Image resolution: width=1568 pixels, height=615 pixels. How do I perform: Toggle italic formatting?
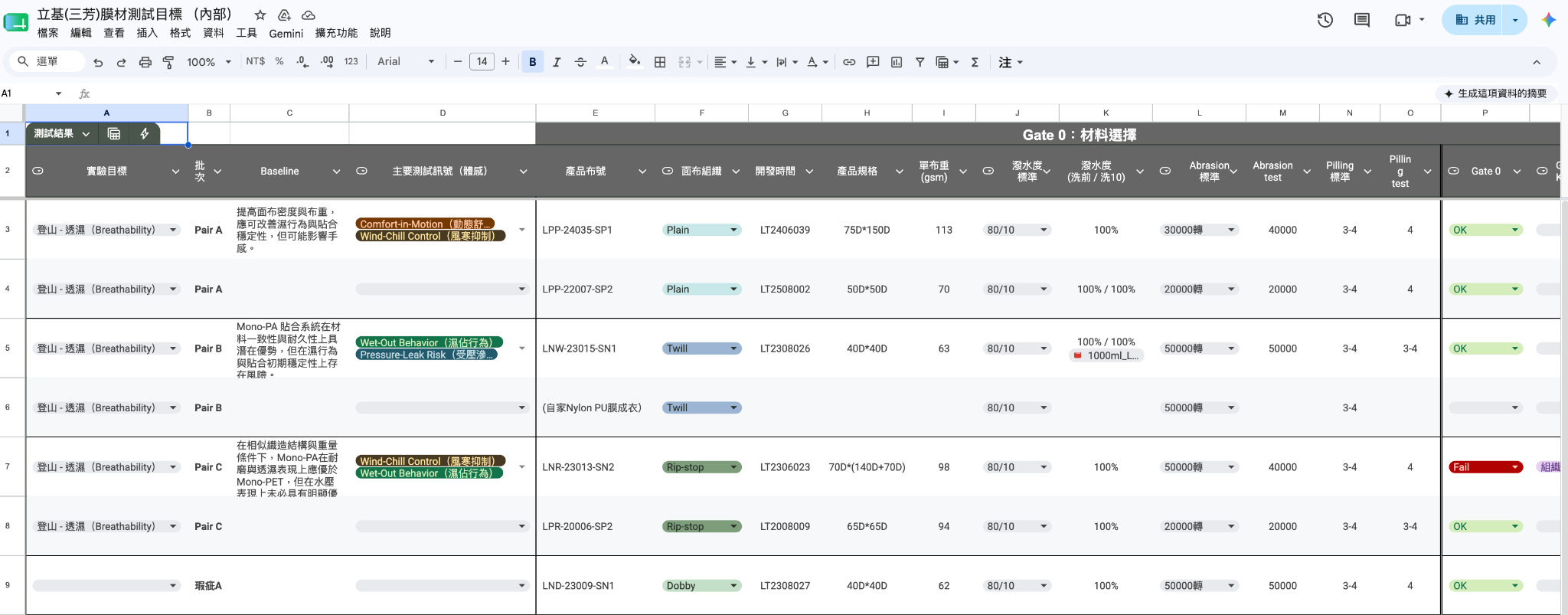557,62
